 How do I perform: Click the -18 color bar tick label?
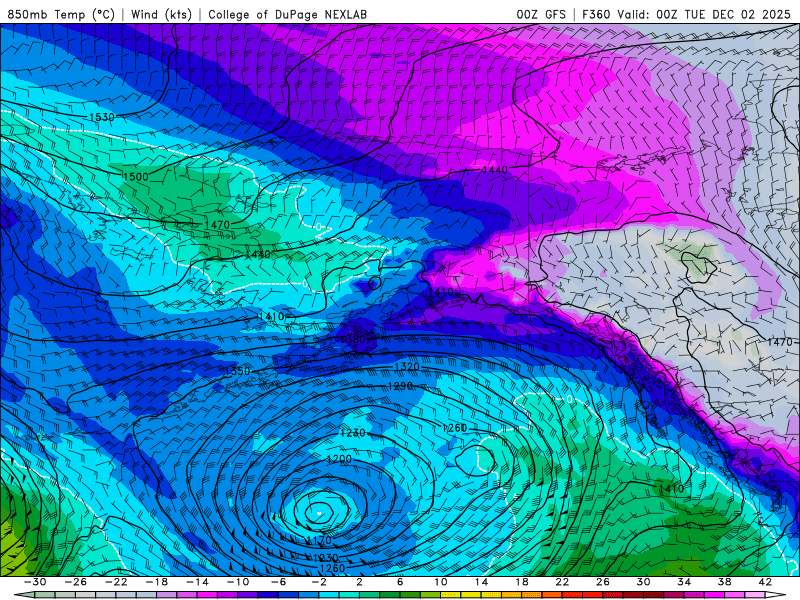[157, 582]
